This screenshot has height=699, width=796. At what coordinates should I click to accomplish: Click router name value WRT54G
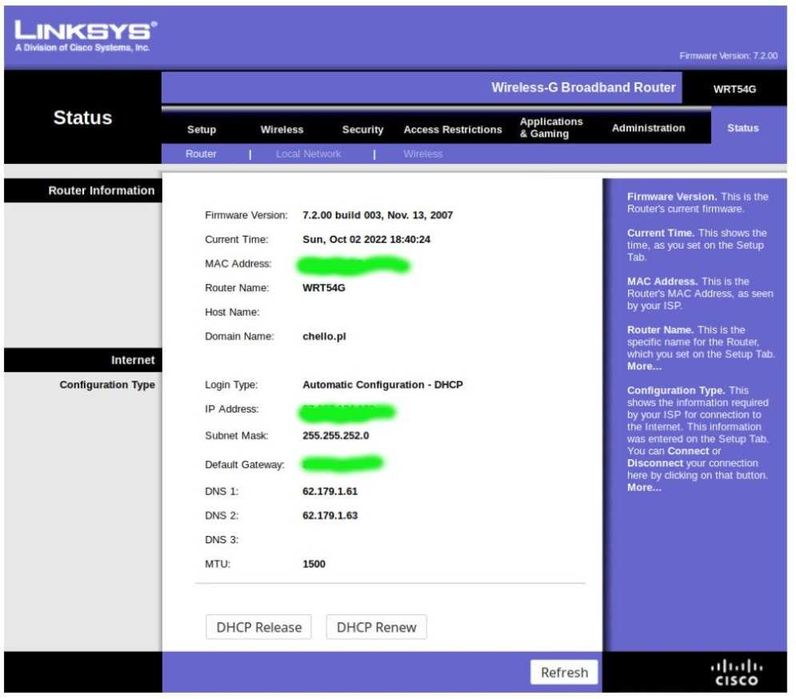[x=323, y=288]
